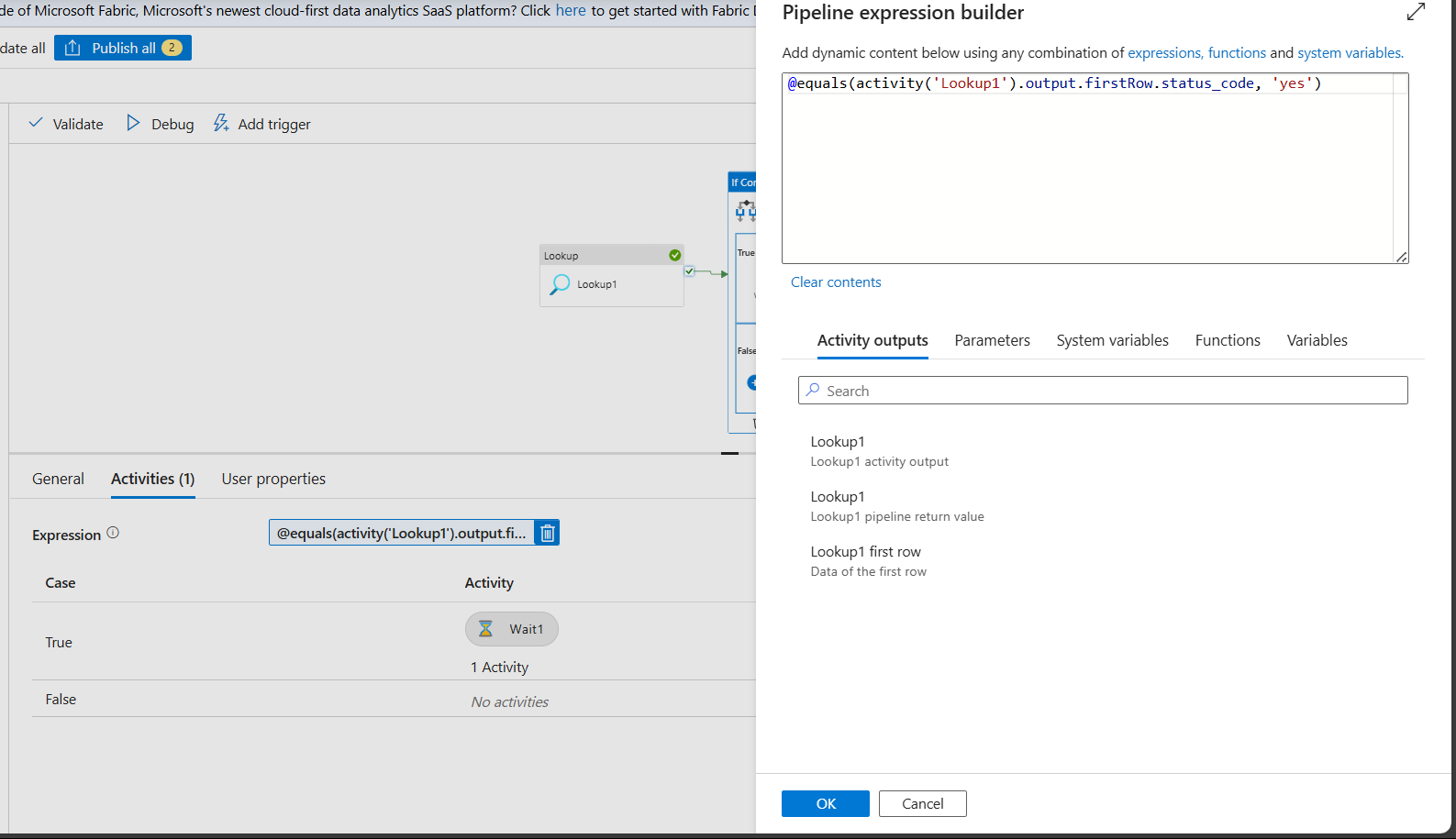Image resolution: width=1456 pixels, height=839 pixels.
Task: Click inside the dynamic content expression editor
Action: click(1095, 169)
